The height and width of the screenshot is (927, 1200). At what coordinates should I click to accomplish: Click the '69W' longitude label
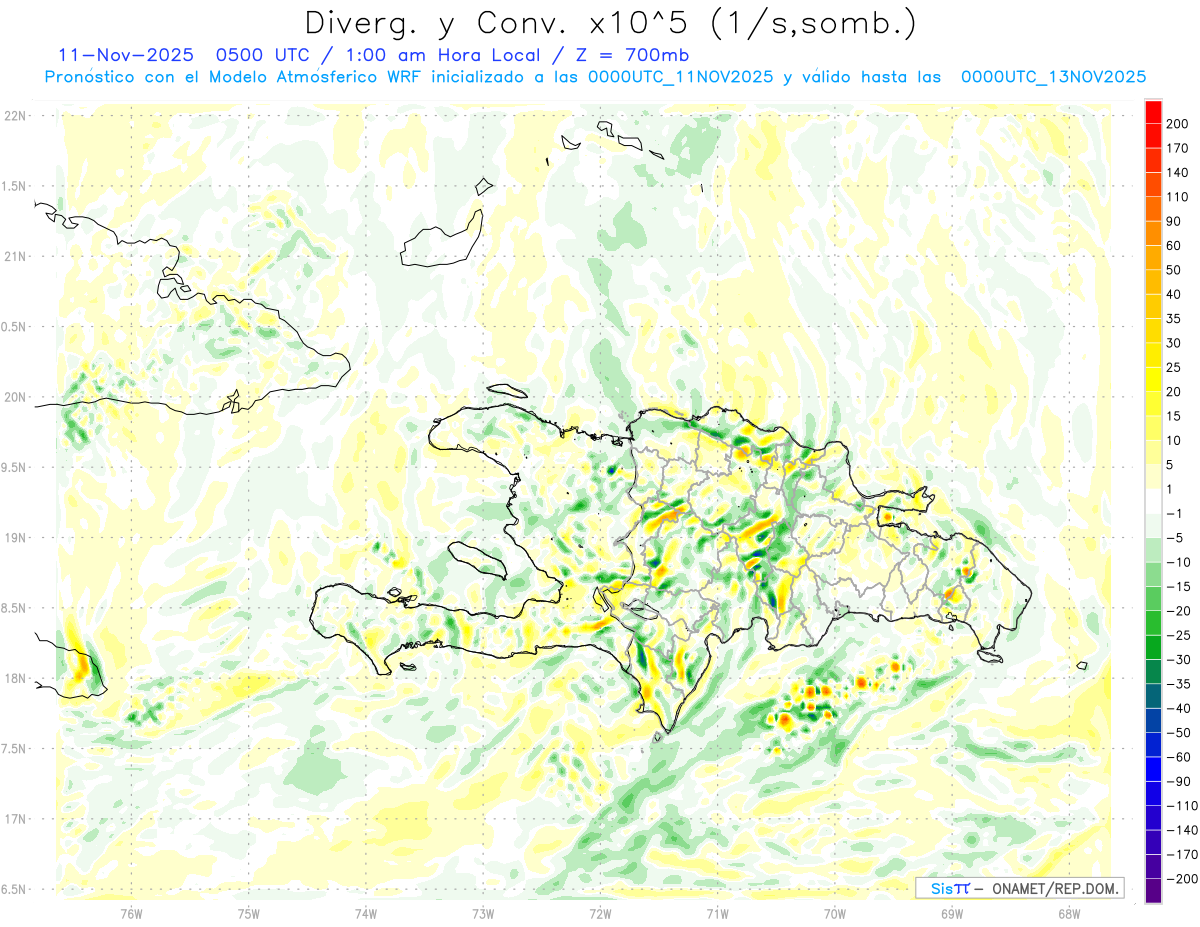pyautogui.click(x=952, y=913)
